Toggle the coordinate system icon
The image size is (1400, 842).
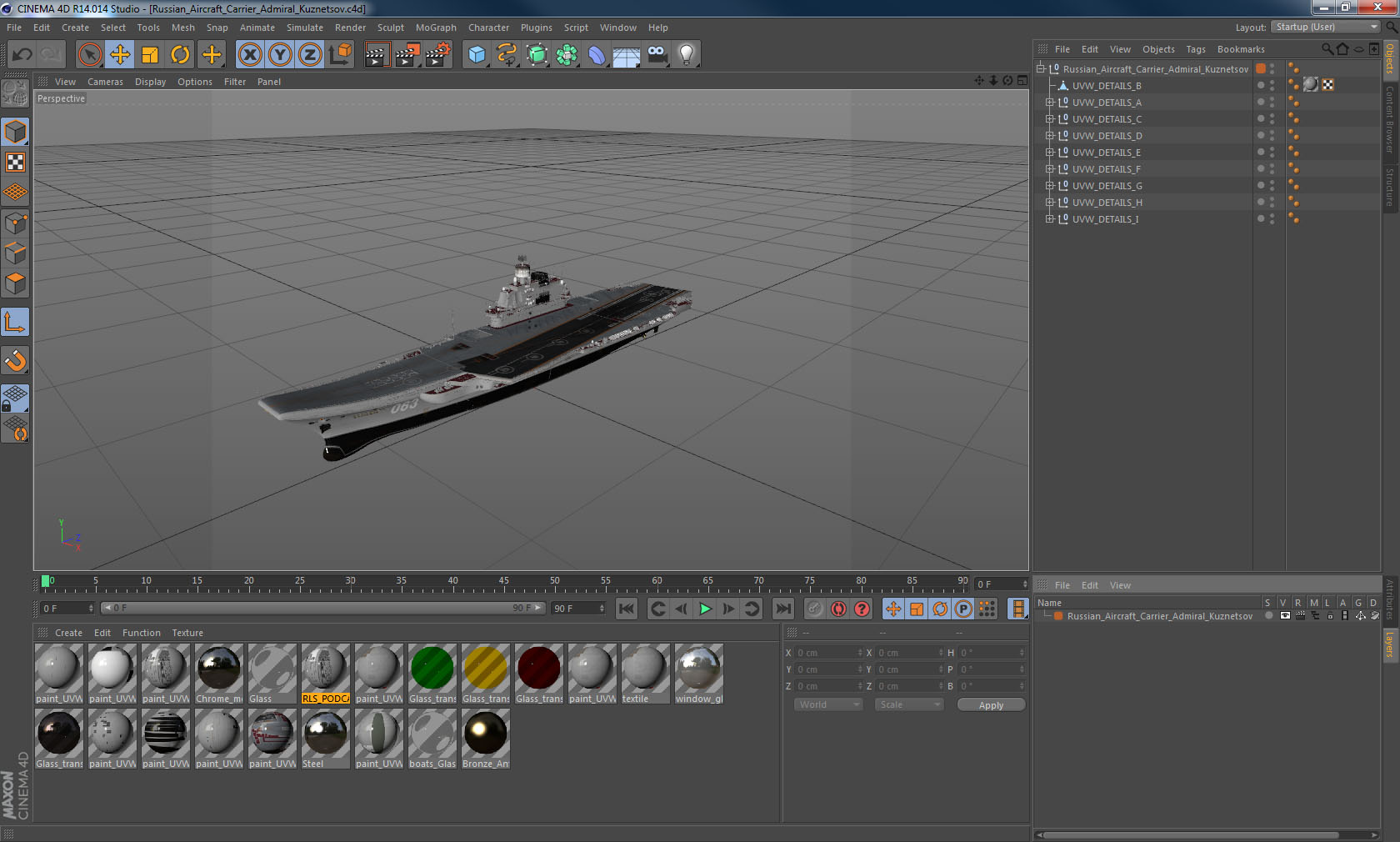340,55
